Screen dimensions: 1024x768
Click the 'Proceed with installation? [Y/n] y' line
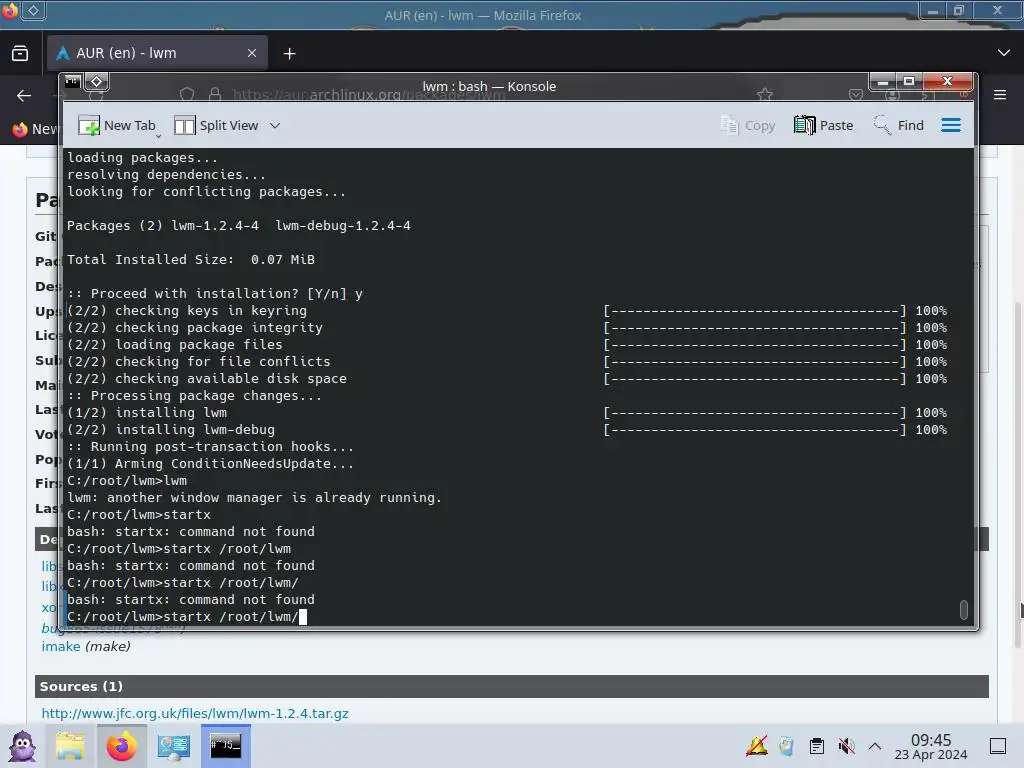click(x=215, y=294)
